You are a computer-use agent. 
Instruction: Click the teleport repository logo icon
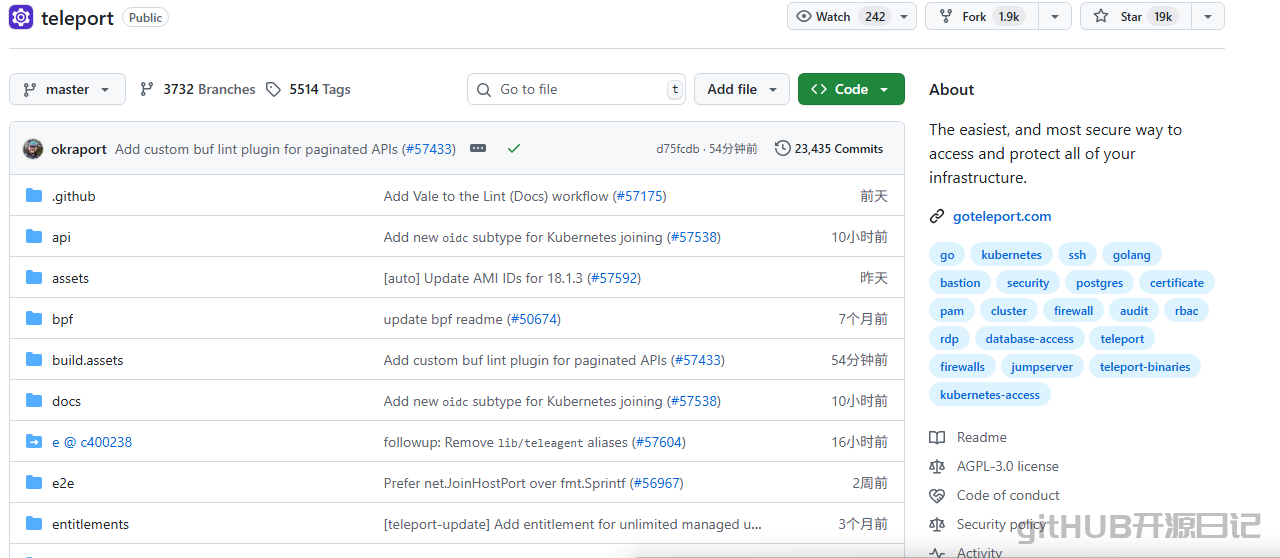(21, 17)
